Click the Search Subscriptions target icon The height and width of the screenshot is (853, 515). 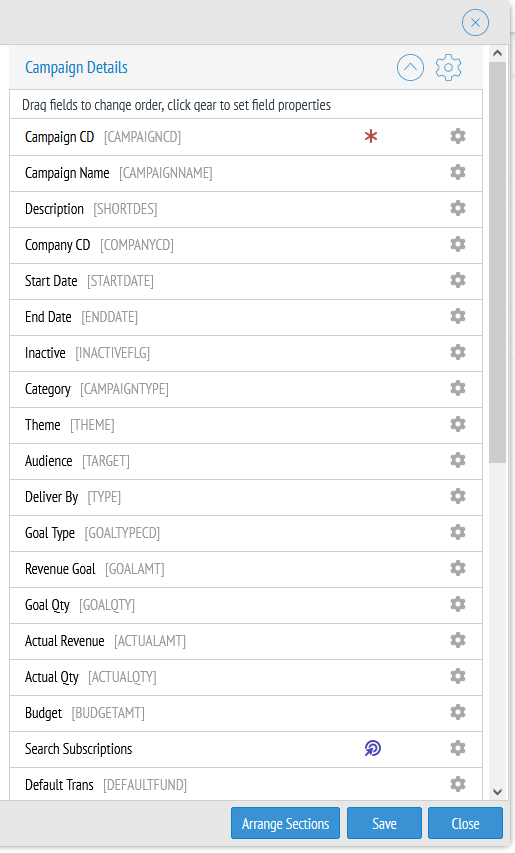point(373,749)
